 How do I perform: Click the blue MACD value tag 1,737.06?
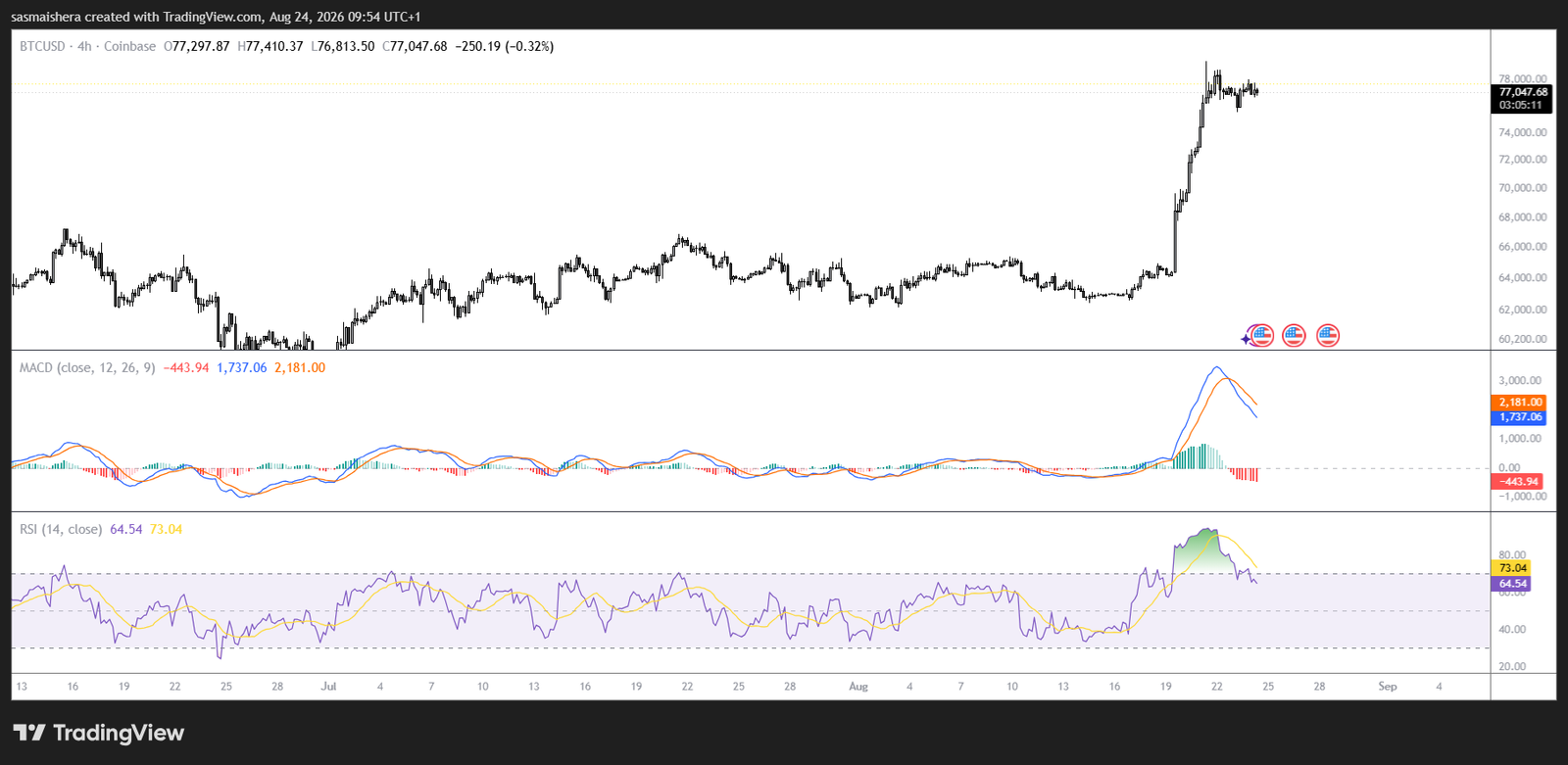[1519, 417]
